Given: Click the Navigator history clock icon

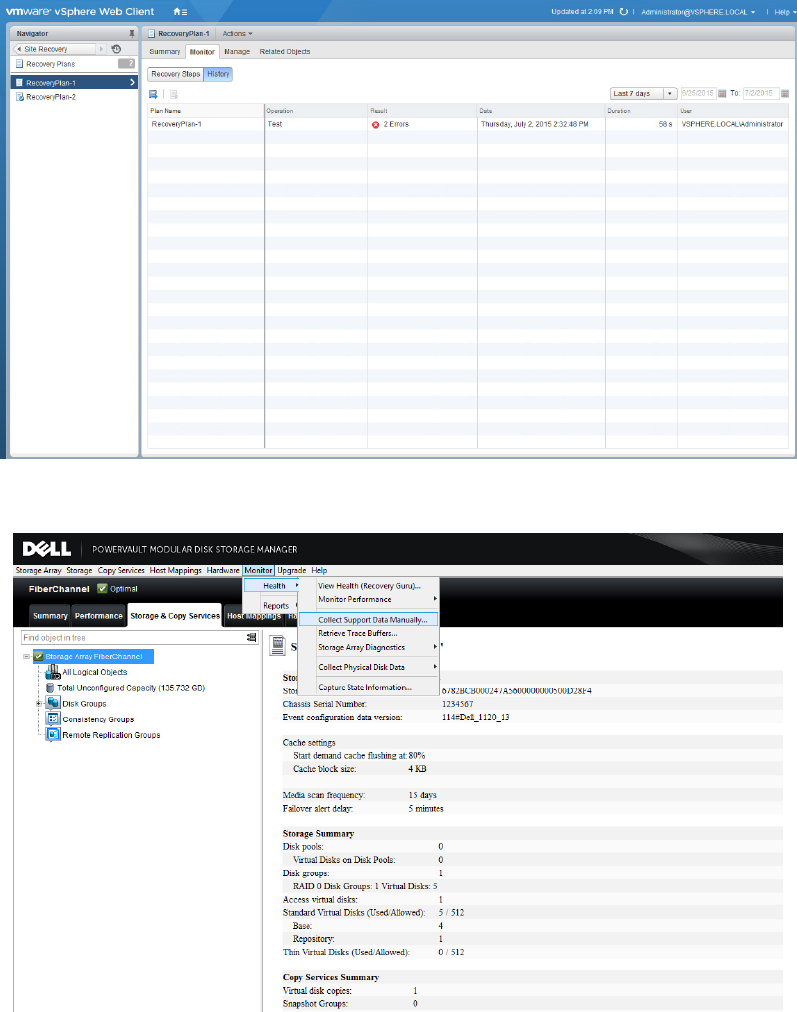Looking at the screenshot, I should [116, 49].
